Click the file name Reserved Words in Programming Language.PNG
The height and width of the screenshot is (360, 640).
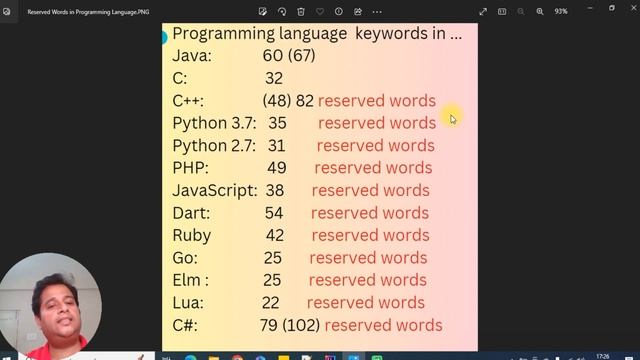coord(88,12)
